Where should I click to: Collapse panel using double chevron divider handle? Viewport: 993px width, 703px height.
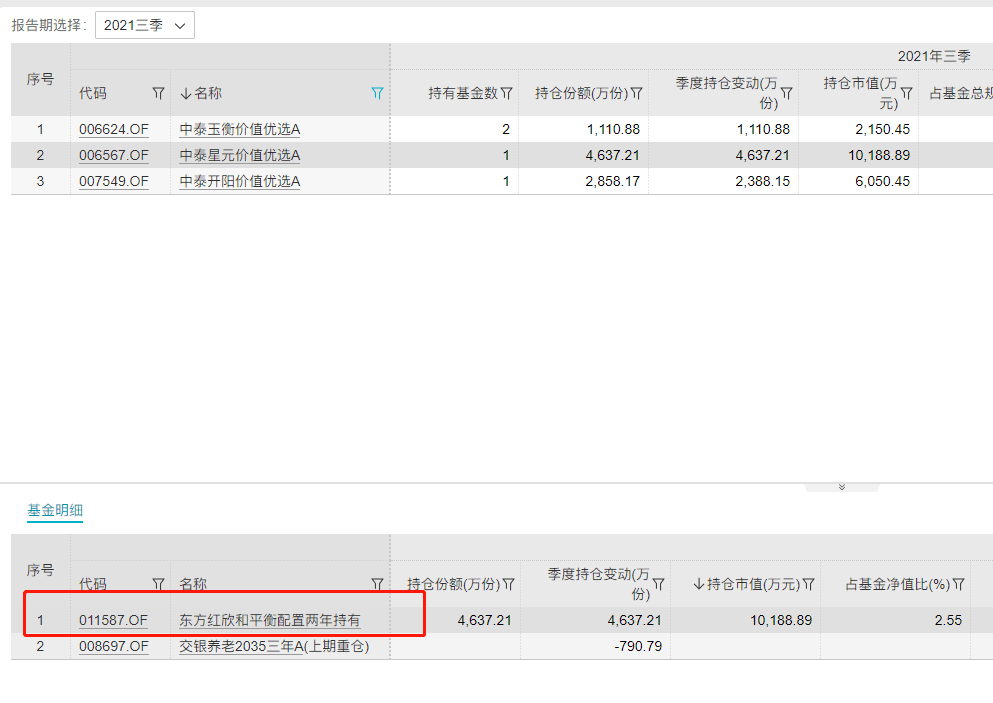click(x=842, y=487)
